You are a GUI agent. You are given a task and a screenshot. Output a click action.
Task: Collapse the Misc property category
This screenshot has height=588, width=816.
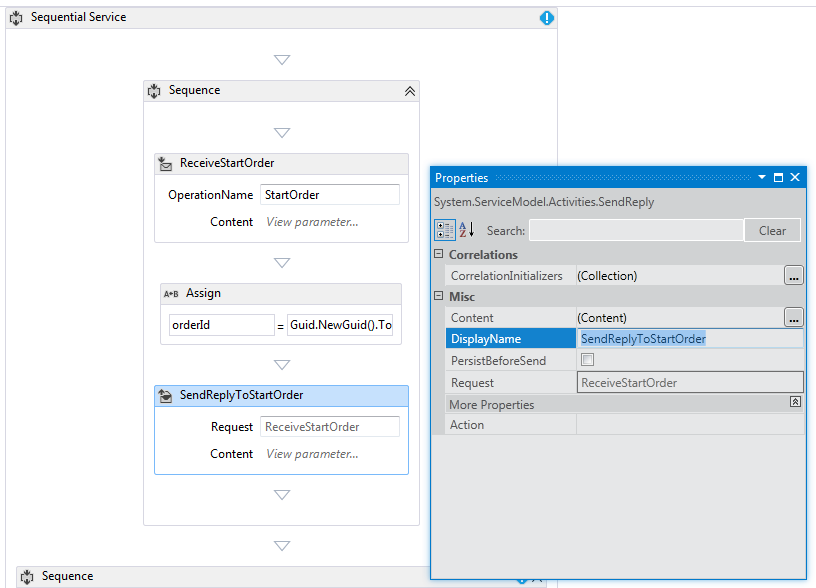pos(437,296)
